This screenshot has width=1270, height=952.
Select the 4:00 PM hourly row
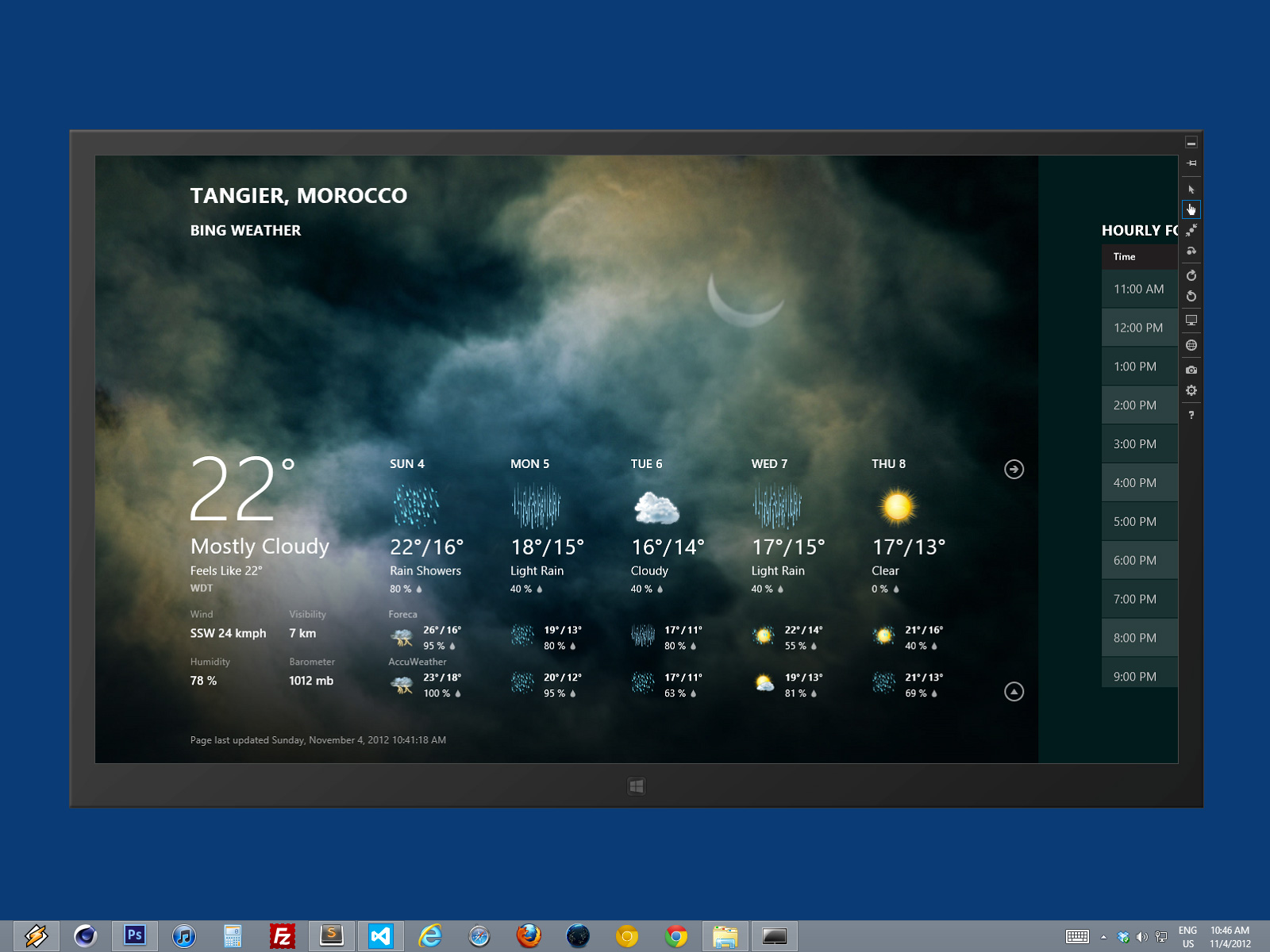1140,482
